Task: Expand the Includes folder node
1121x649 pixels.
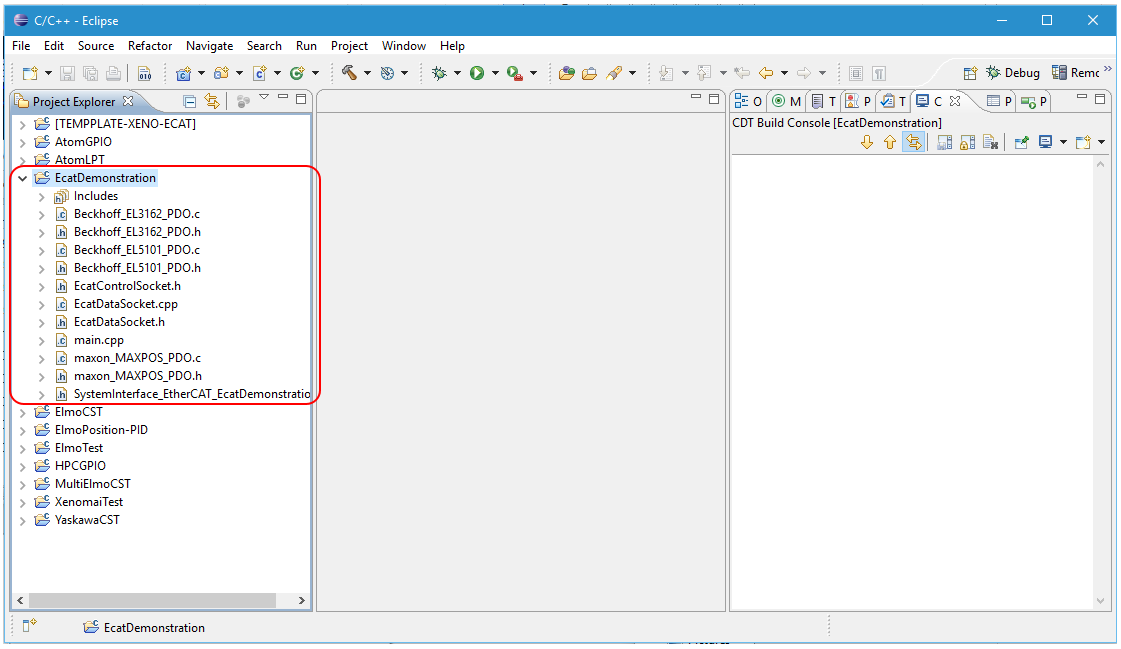Action: click(41, 197)
